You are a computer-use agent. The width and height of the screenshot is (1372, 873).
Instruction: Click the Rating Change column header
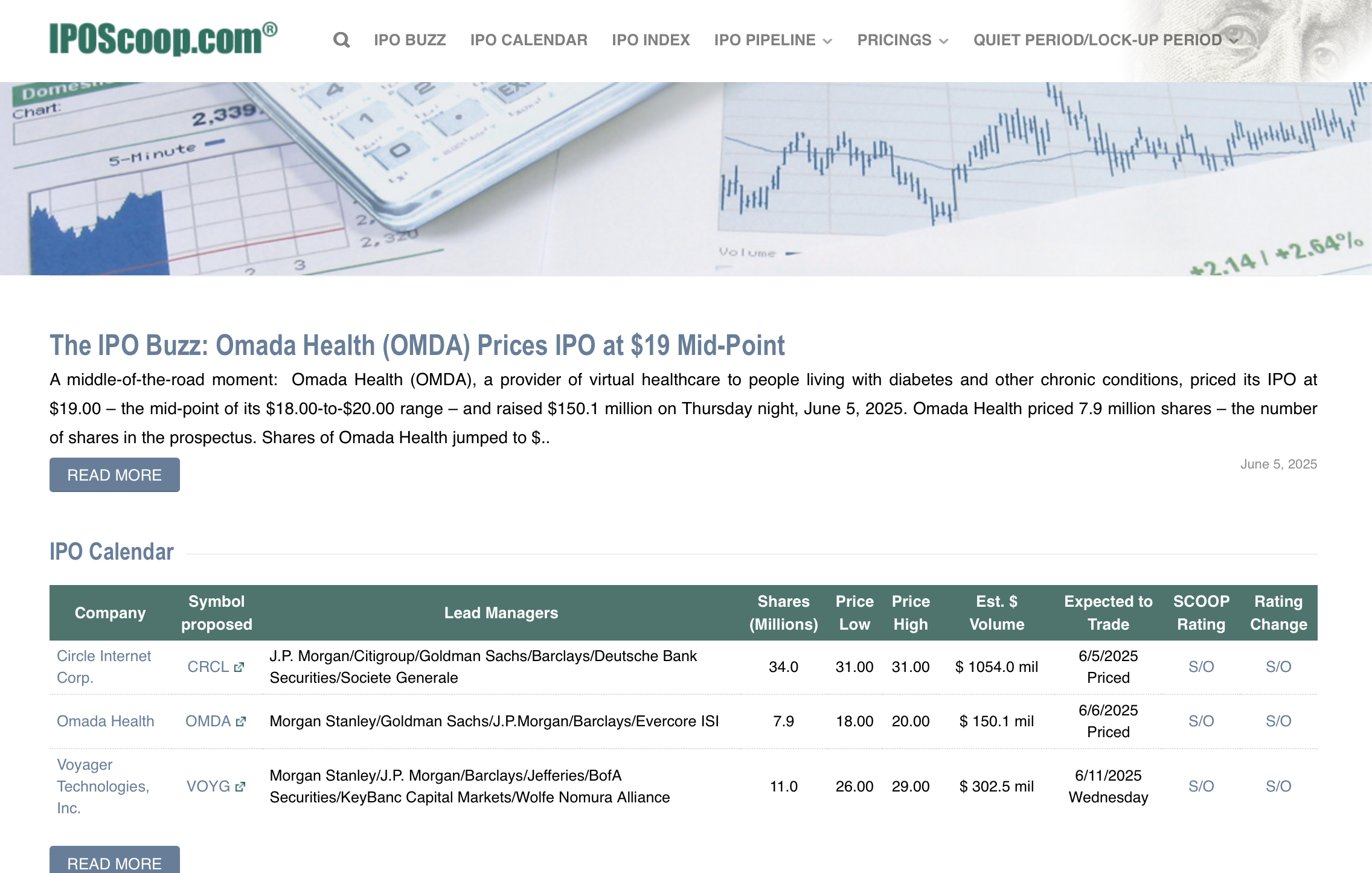pos(1278,613)
